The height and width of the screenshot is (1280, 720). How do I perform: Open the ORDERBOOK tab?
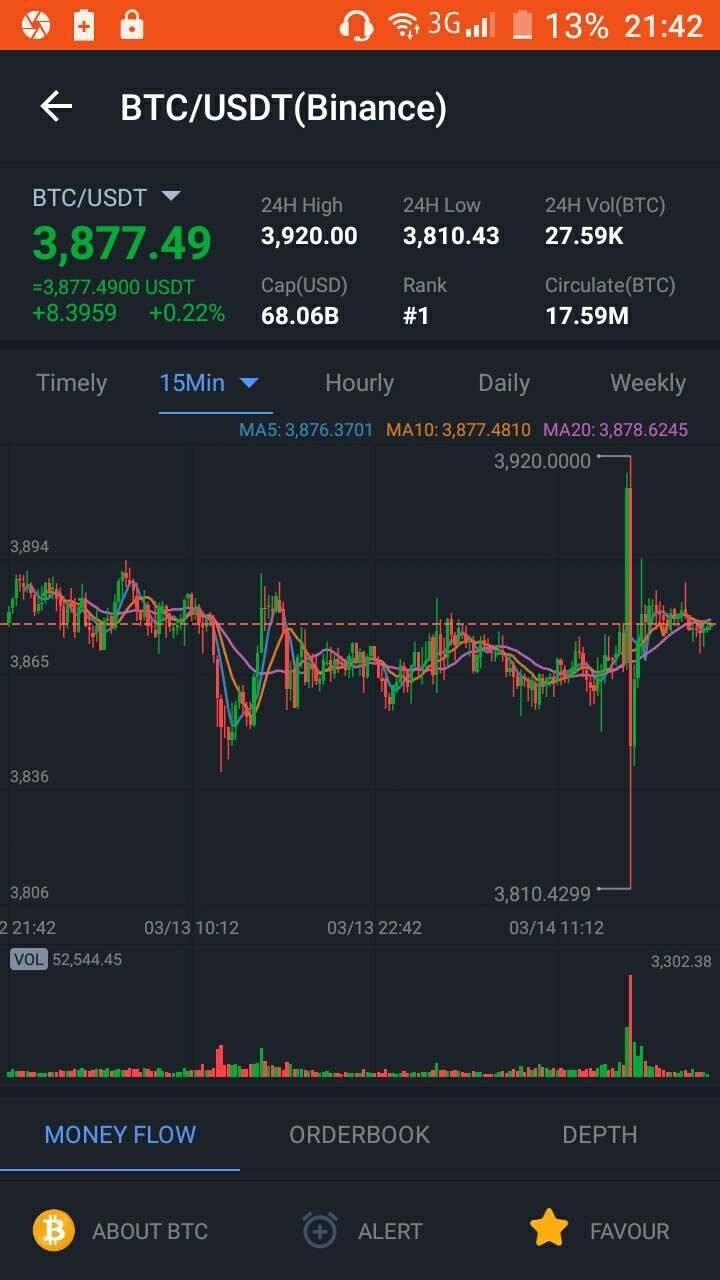pos(359,1134)
